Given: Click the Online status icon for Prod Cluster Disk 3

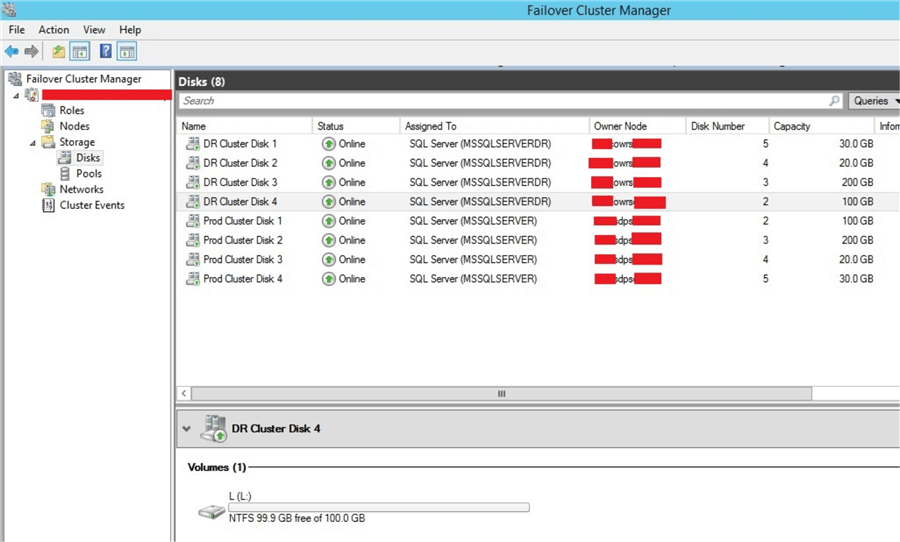Looking at the screenshot, I should [328, 260].
